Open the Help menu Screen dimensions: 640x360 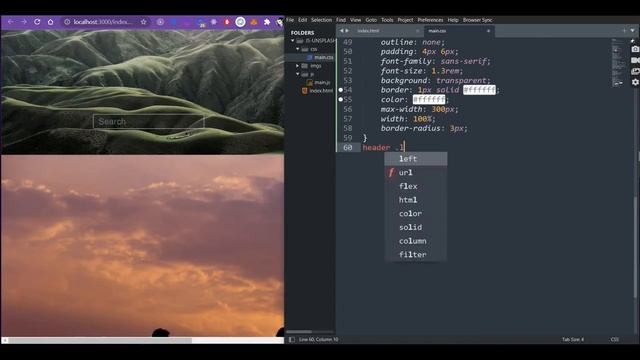[453, 20]
